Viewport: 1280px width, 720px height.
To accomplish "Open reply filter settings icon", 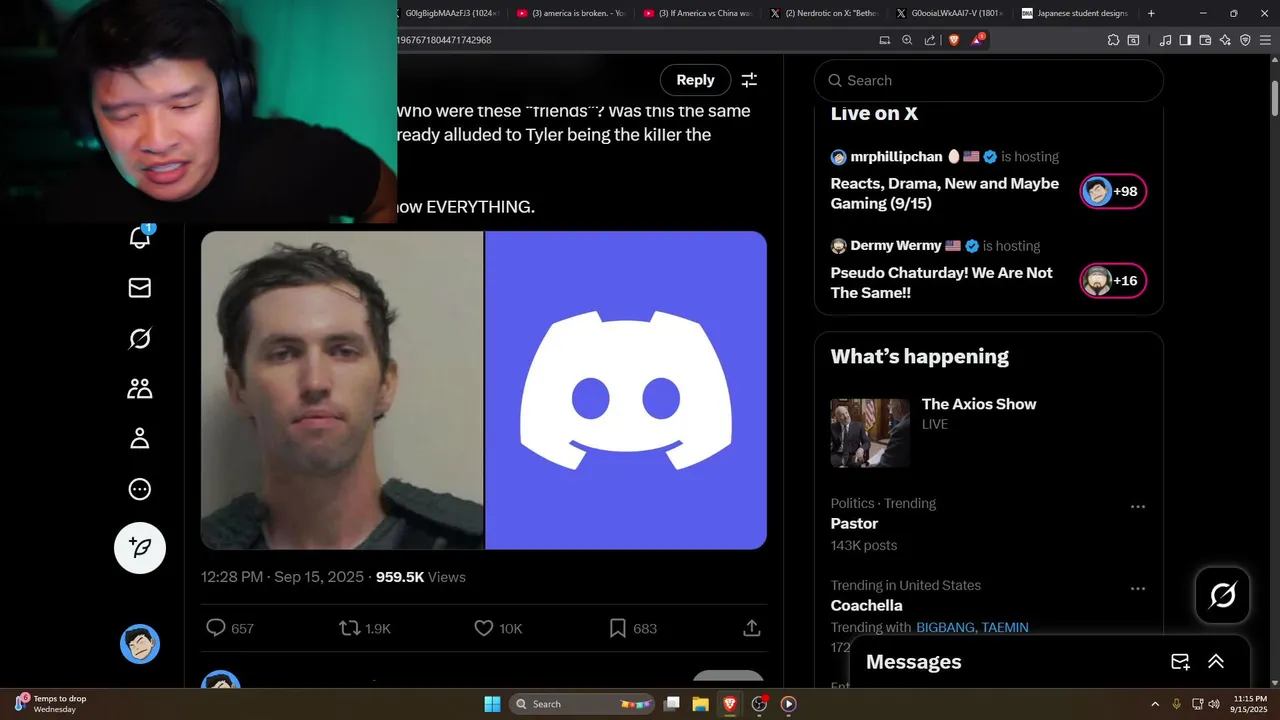I will (x=749, y=80).
